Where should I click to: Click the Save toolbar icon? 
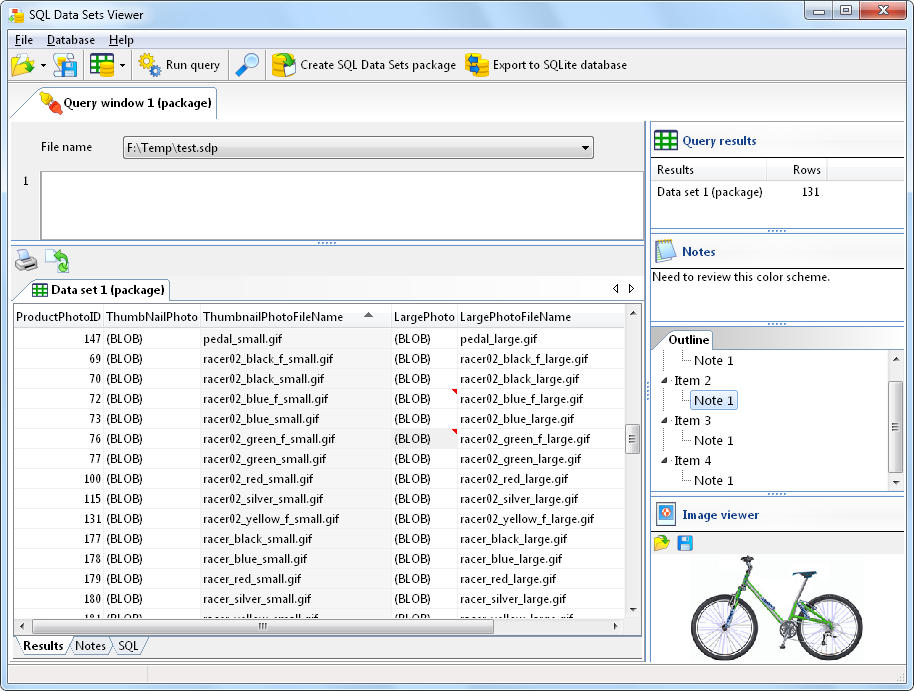click(x=65, y=64)
